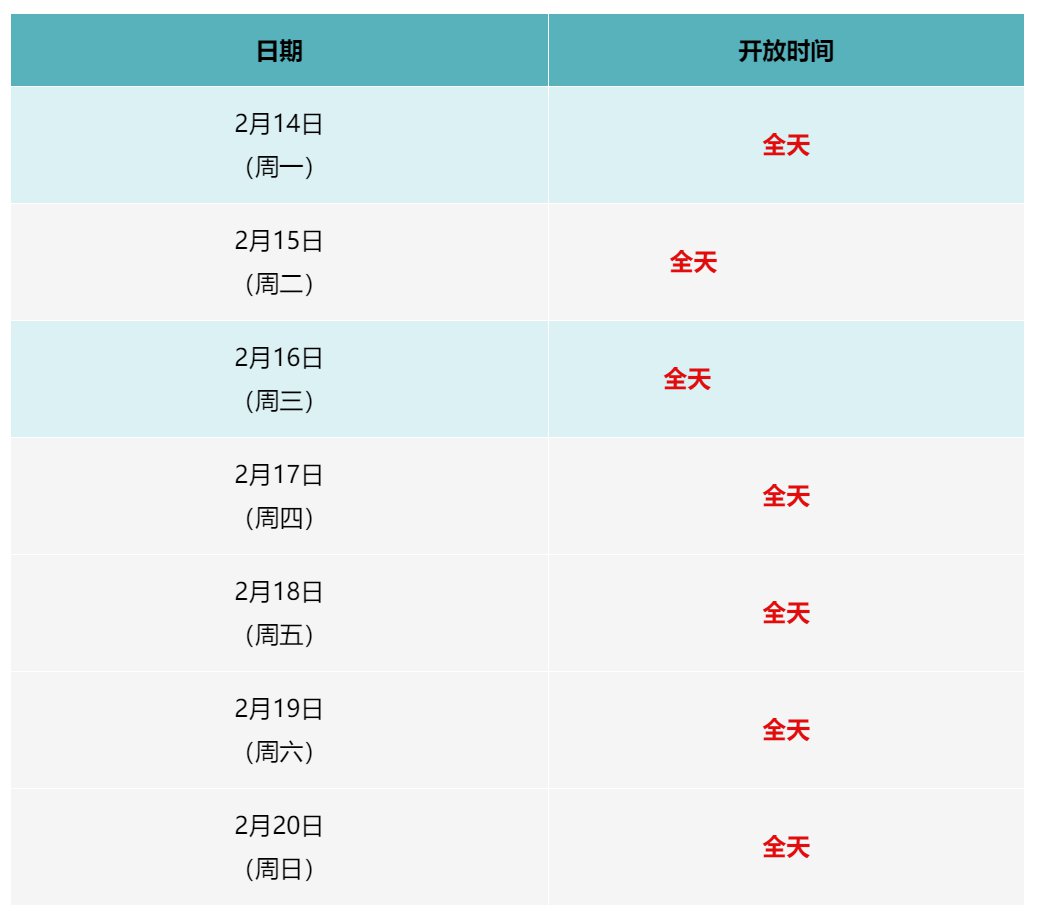Viewport: 1038px width, 919px height.
Task: Click 全天 in the 2月15日 row
Action: point(693,262)
